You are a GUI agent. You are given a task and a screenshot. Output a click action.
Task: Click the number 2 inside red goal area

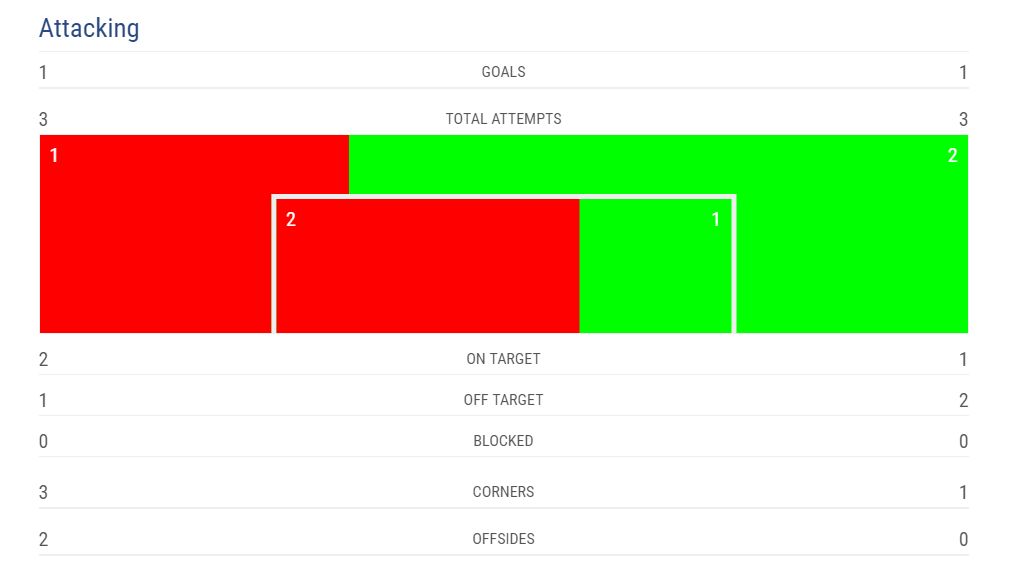tap(291, 220)
